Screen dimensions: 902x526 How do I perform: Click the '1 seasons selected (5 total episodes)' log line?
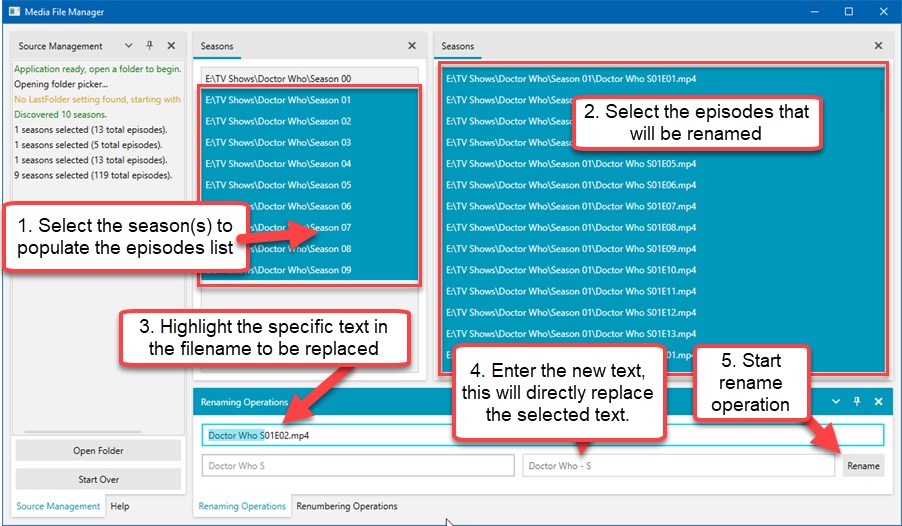pos(88,144)
